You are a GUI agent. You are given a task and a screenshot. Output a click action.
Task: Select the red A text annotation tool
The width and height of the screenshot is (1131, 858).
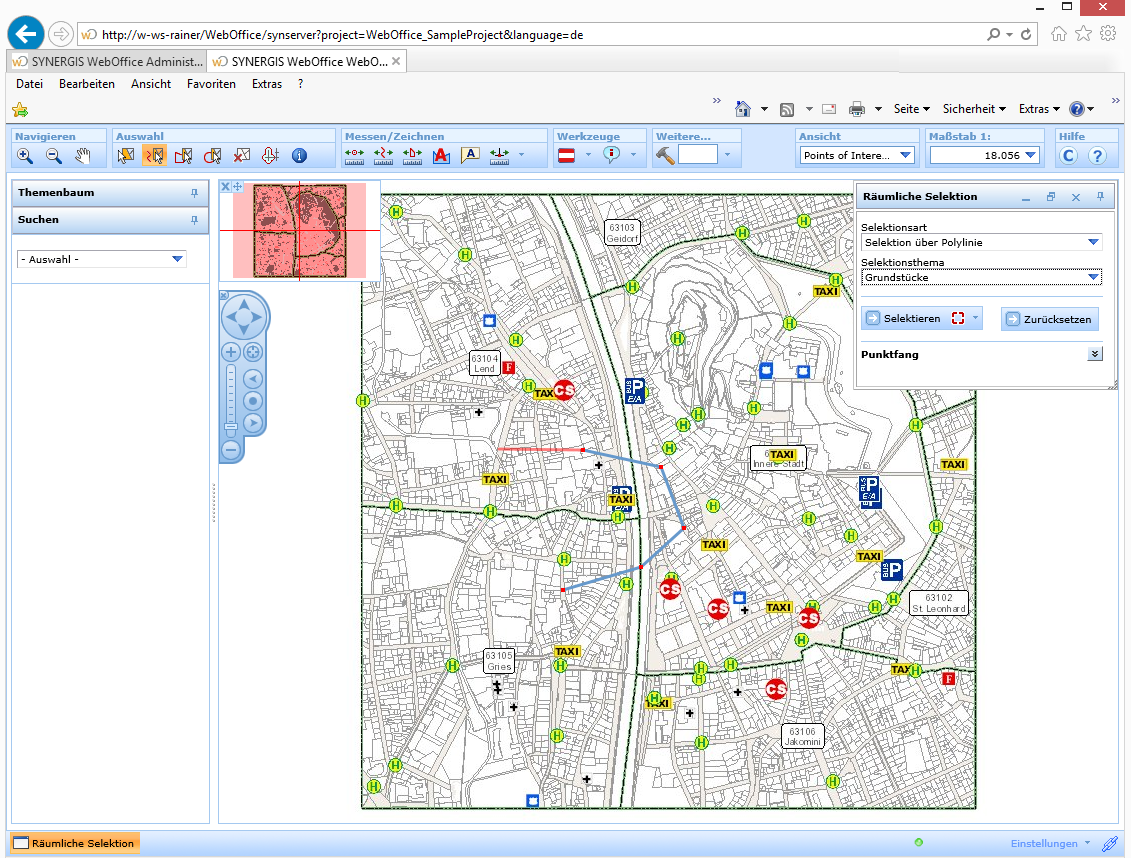[441, 156]
